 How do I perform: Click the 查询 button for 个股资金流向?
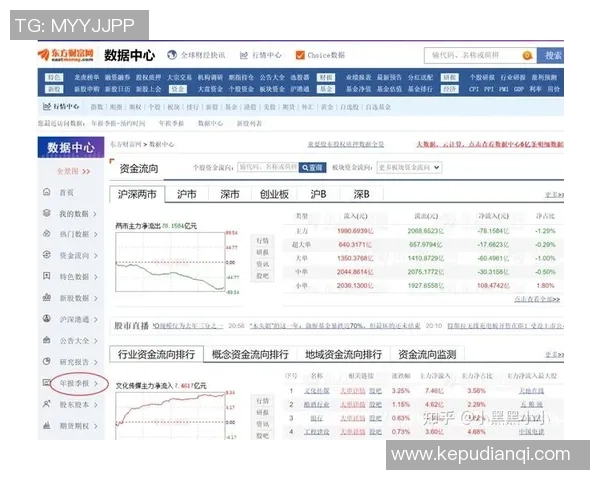click(x=312, y=167)
